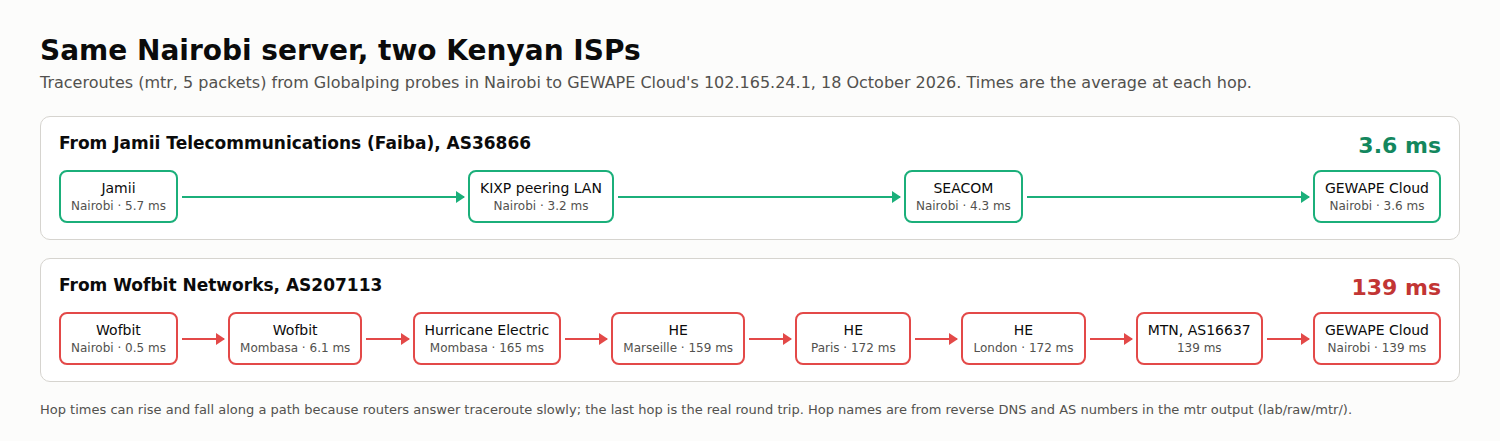Select the HE Paris 172 ms hop box
1500x441 pixels.
[x=853, y=338]
